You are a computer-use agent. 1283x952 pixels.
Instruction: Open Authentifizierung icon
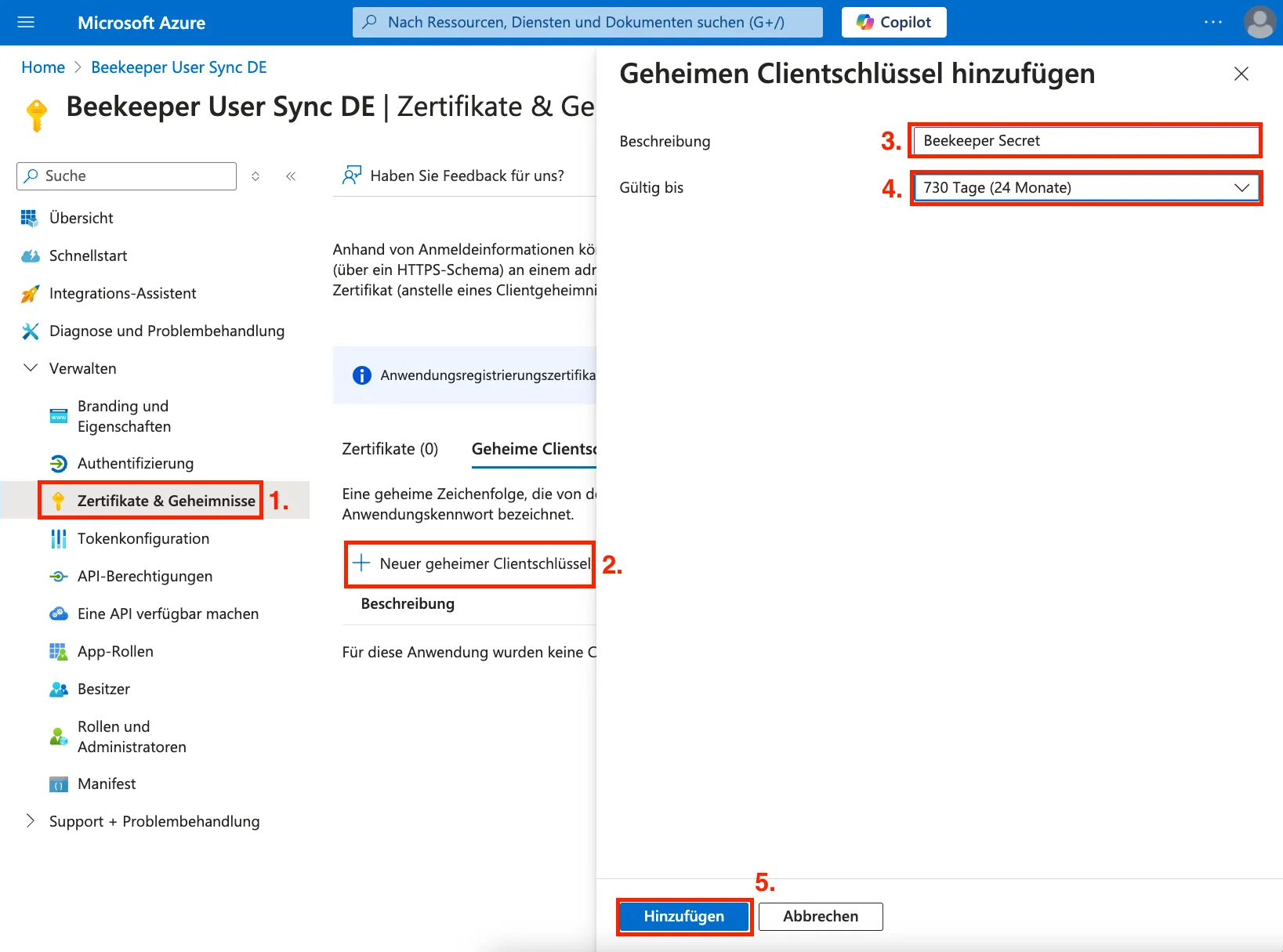click(x=59, y=464)
